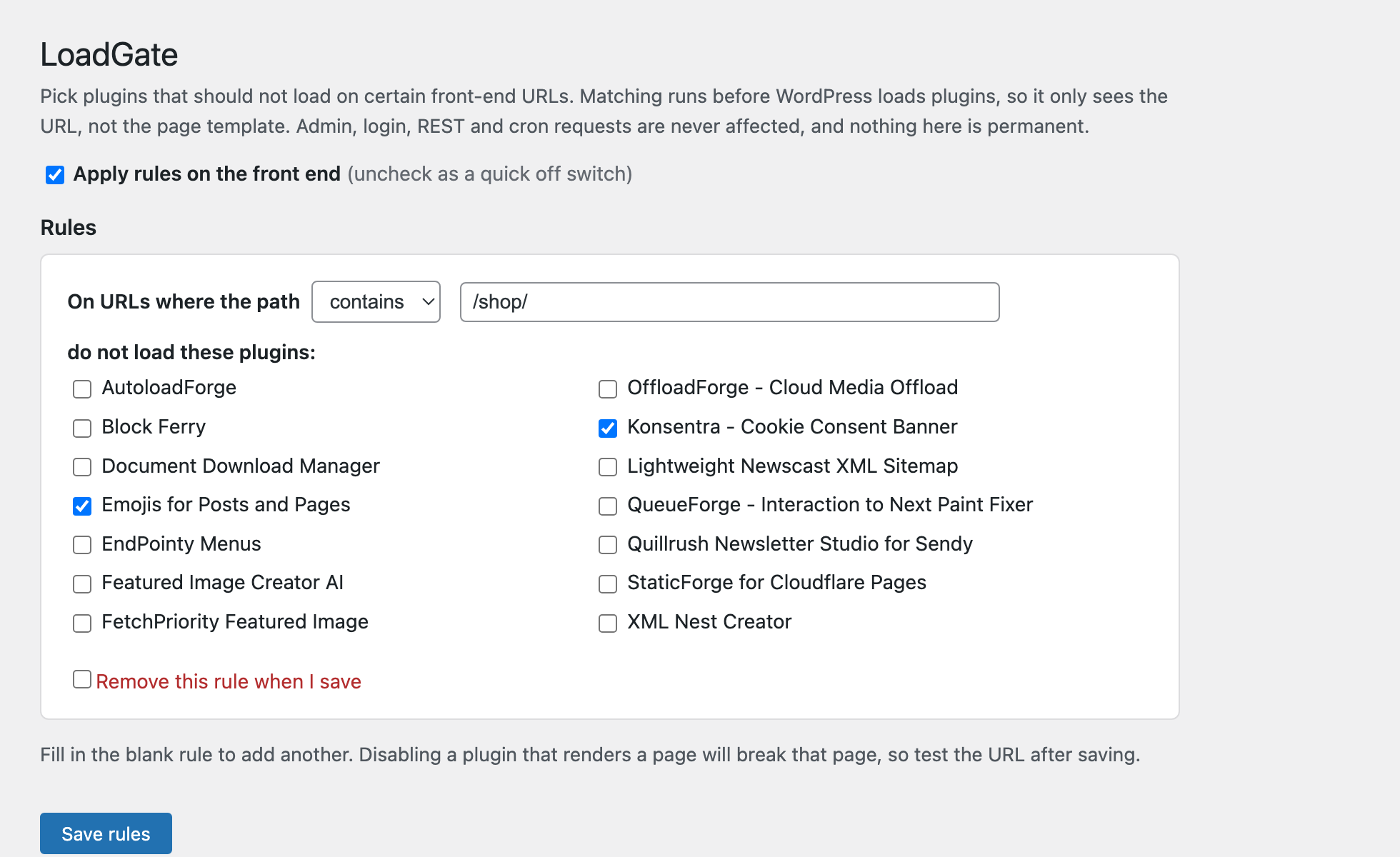Tick Document Download Manager checkbox
This screenshot has height=857, width=1400.
(x=82, y=466)
